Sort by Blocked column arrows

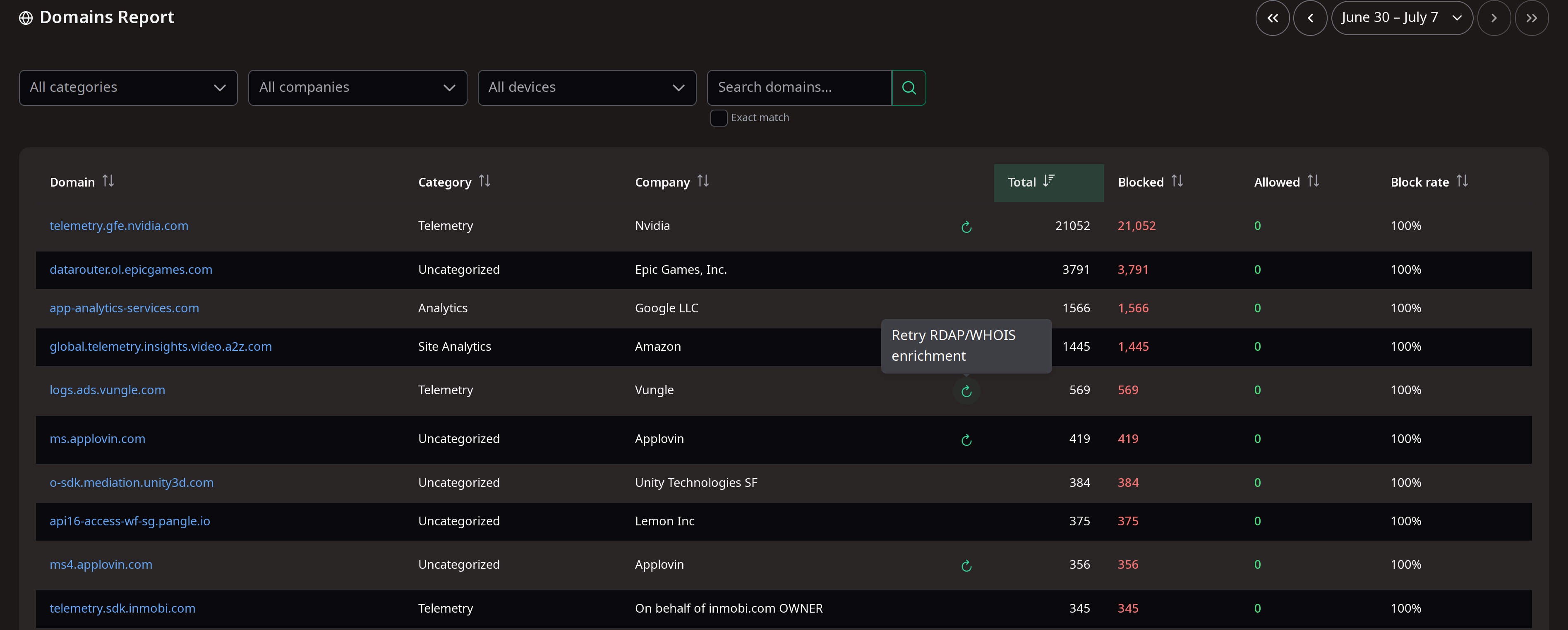coord(1177,181)
